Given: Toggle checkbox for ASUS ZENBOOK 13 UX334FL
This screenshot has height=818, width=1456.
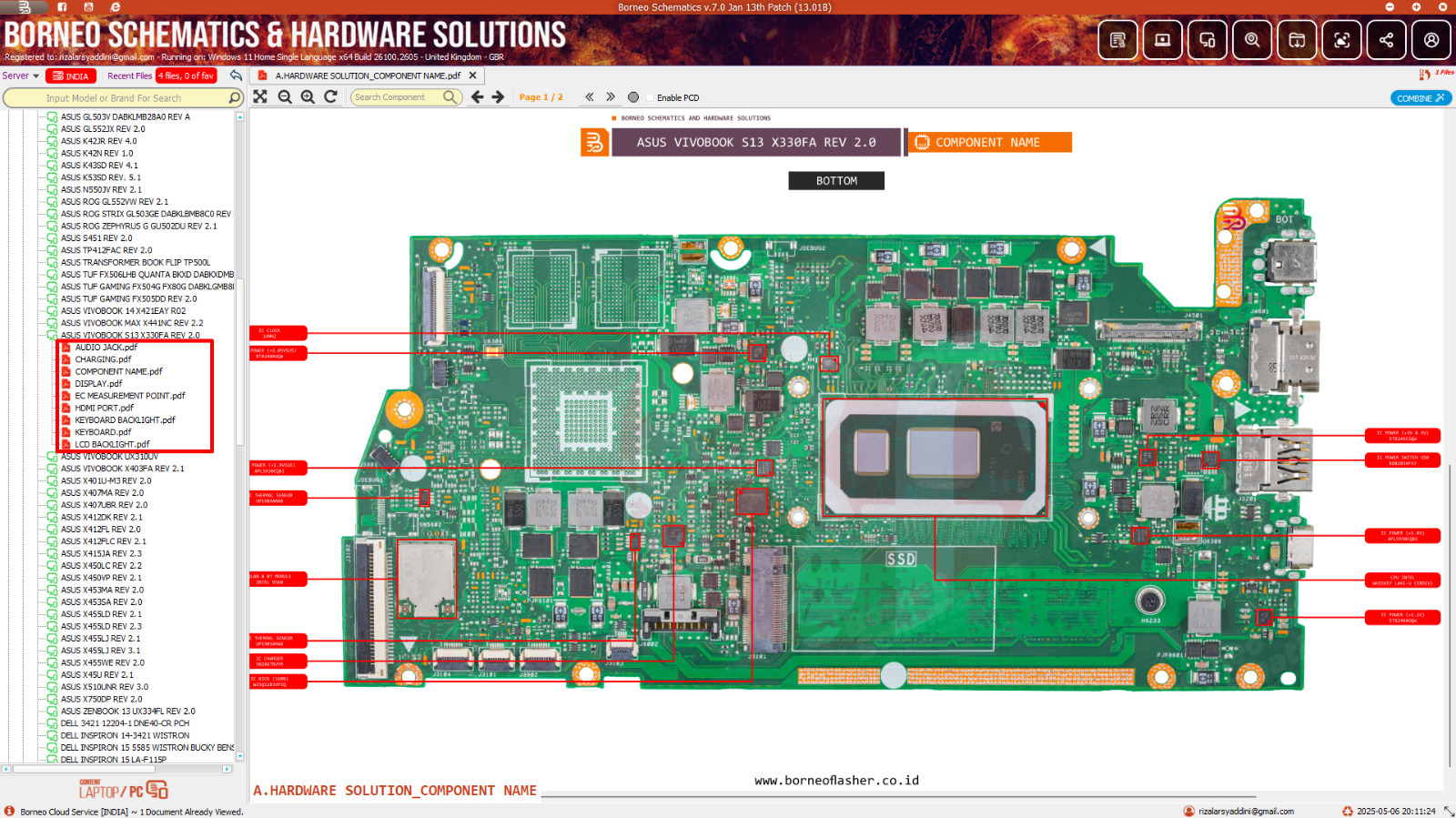Looking at the screenshot, I should pyautogui.click(x=53, y=712).
